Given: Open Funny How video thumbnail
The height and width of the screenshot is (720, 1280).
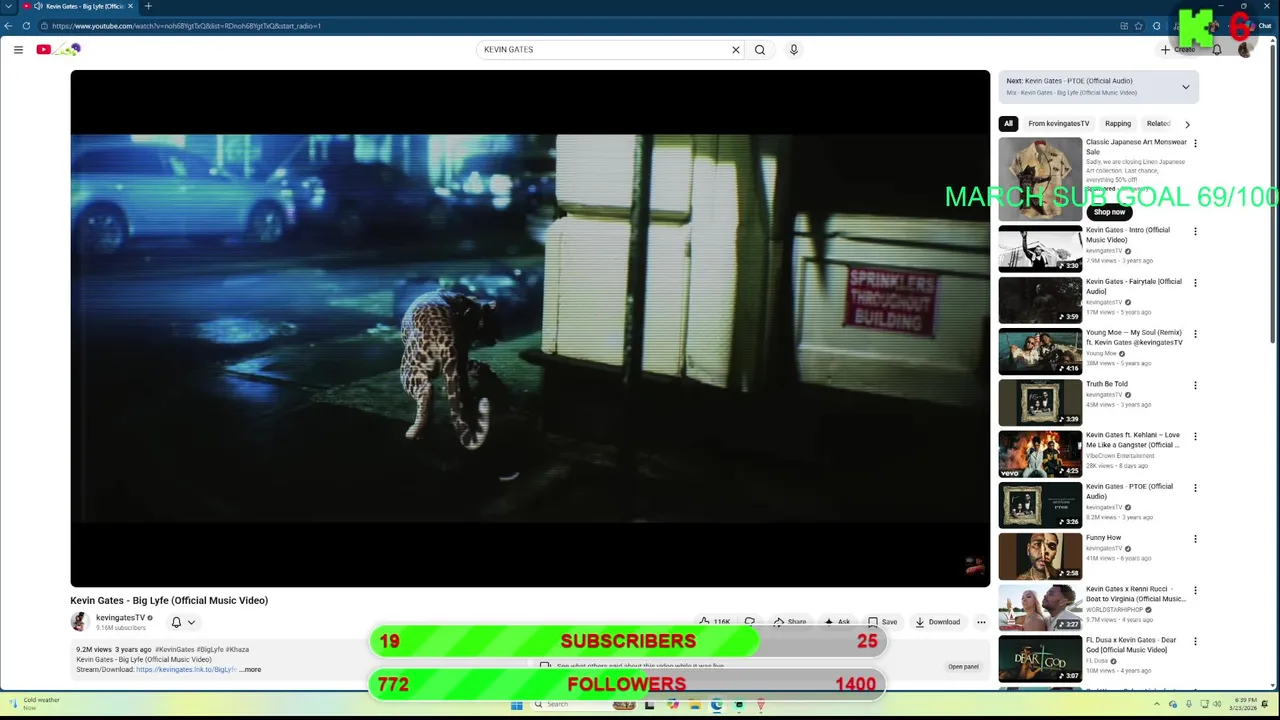Looking at the screenshot, I should [x=1040, y=556].
